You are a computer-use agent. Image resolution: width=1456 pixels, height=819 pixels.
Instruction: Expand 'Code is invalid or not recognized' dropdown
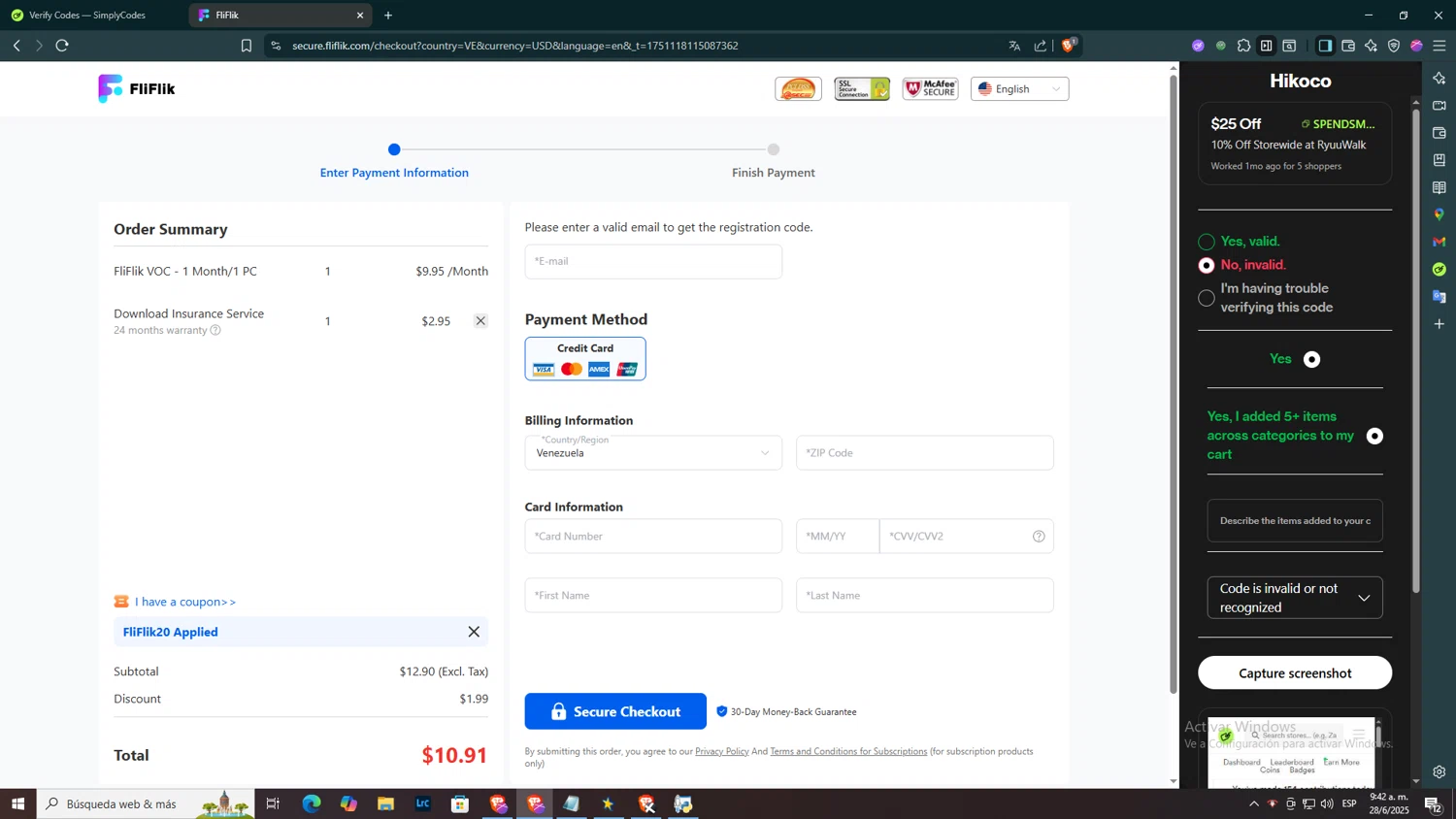(x=1295, y=598)
